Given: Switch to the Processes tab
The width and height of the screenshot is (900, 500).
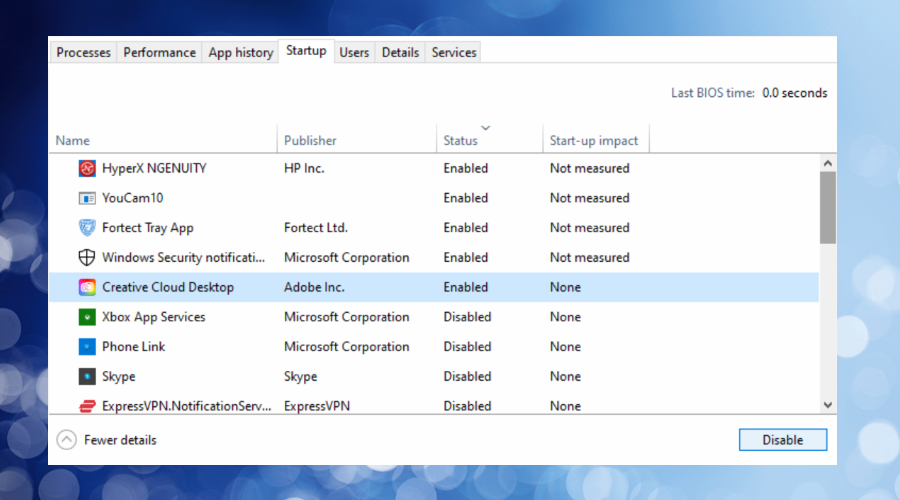Looking at the screenshot, I should point(83,52).
